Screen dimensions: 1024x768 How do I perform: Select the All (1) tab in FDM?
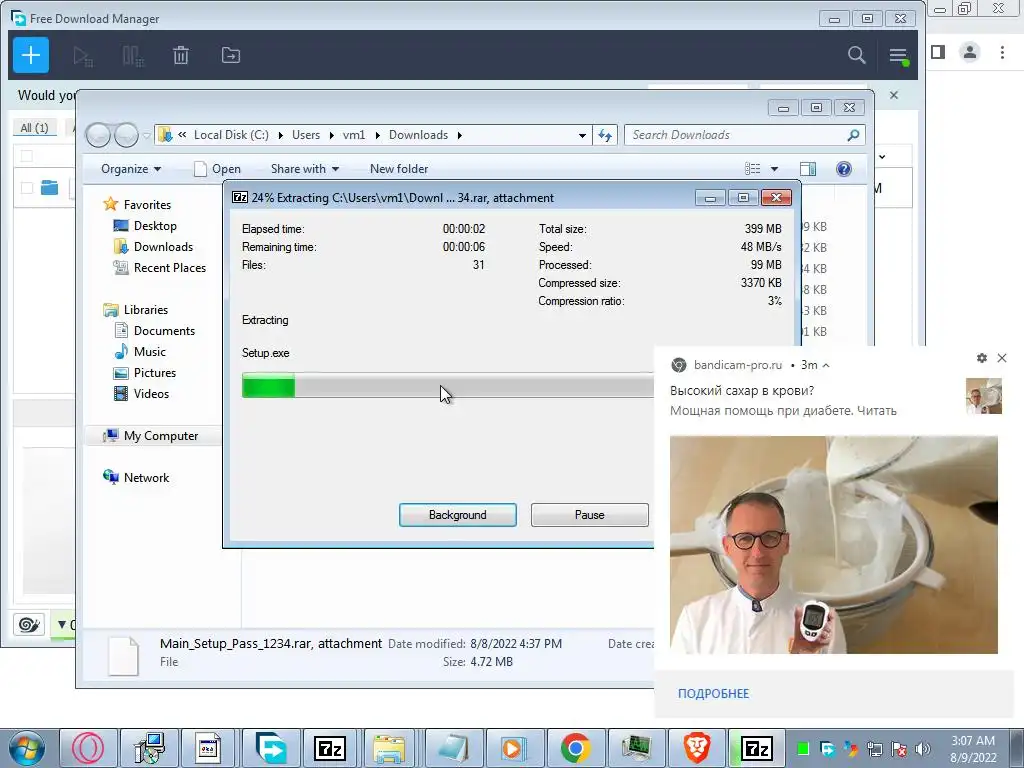[x=35, y=127]
